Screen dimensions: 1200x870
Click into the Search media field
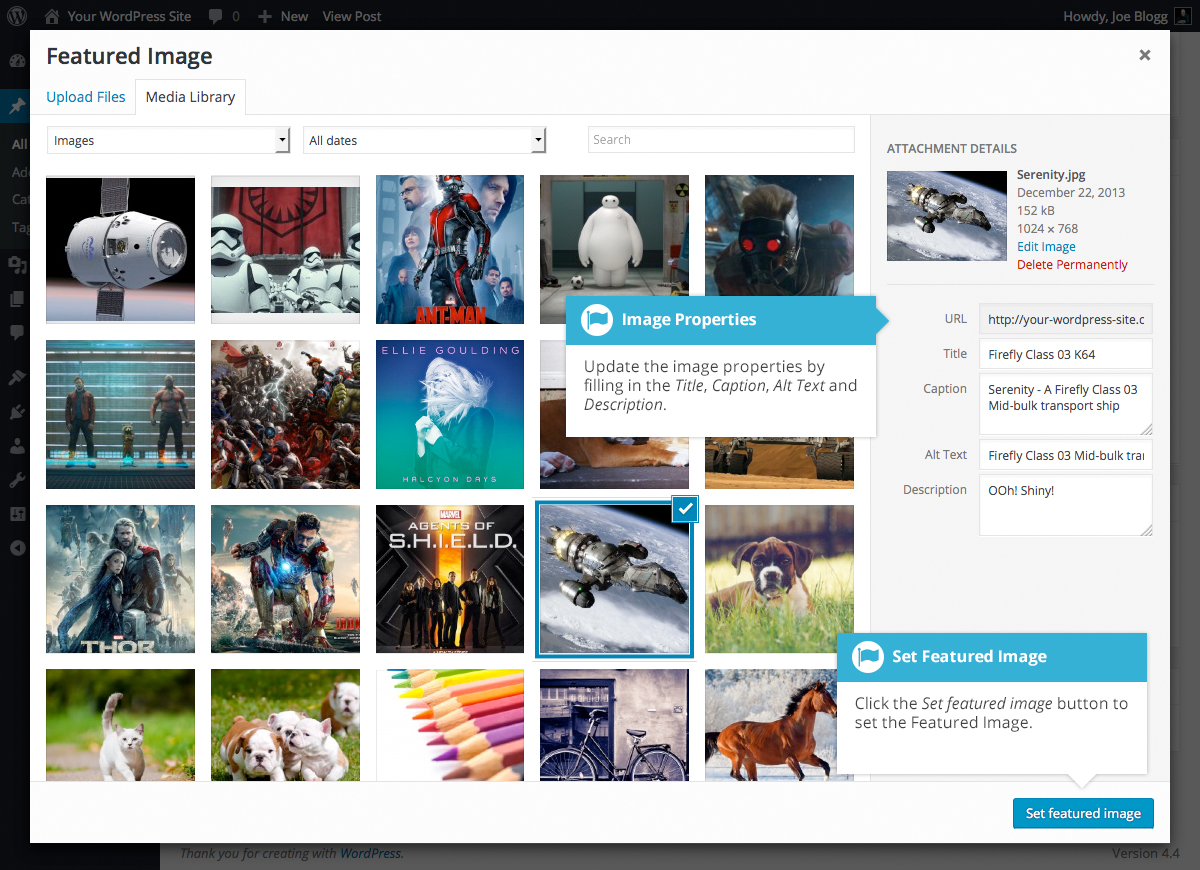coord(721,140)
